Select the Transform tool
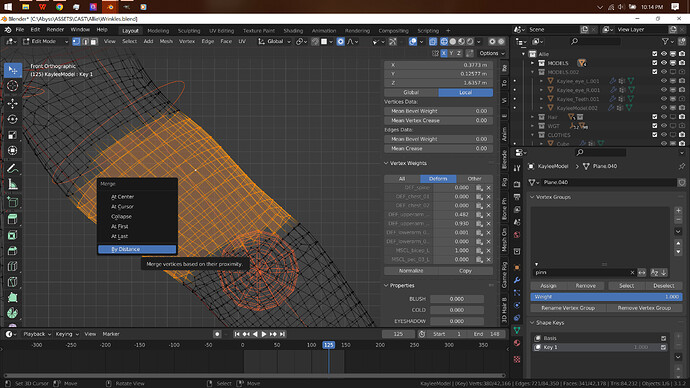 tap(12, 151)
